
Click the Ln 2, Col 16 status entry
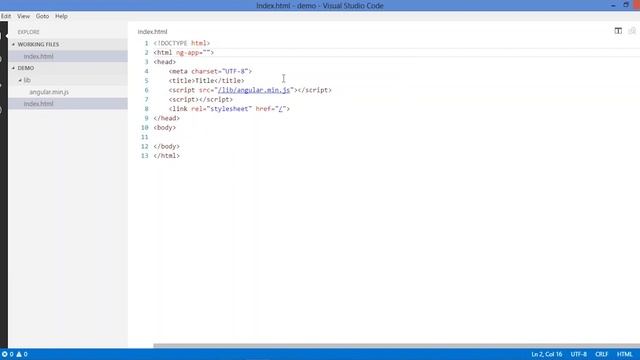click(x=547, y=354)
